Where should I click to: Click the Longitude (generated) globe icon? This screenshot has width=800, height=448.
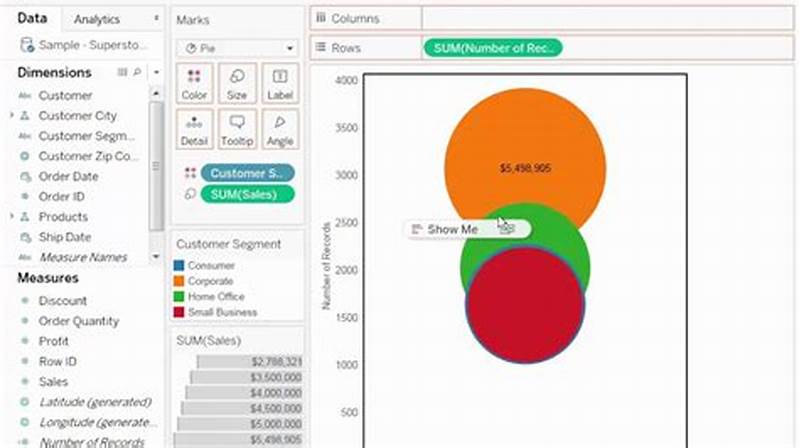[24, 422]
